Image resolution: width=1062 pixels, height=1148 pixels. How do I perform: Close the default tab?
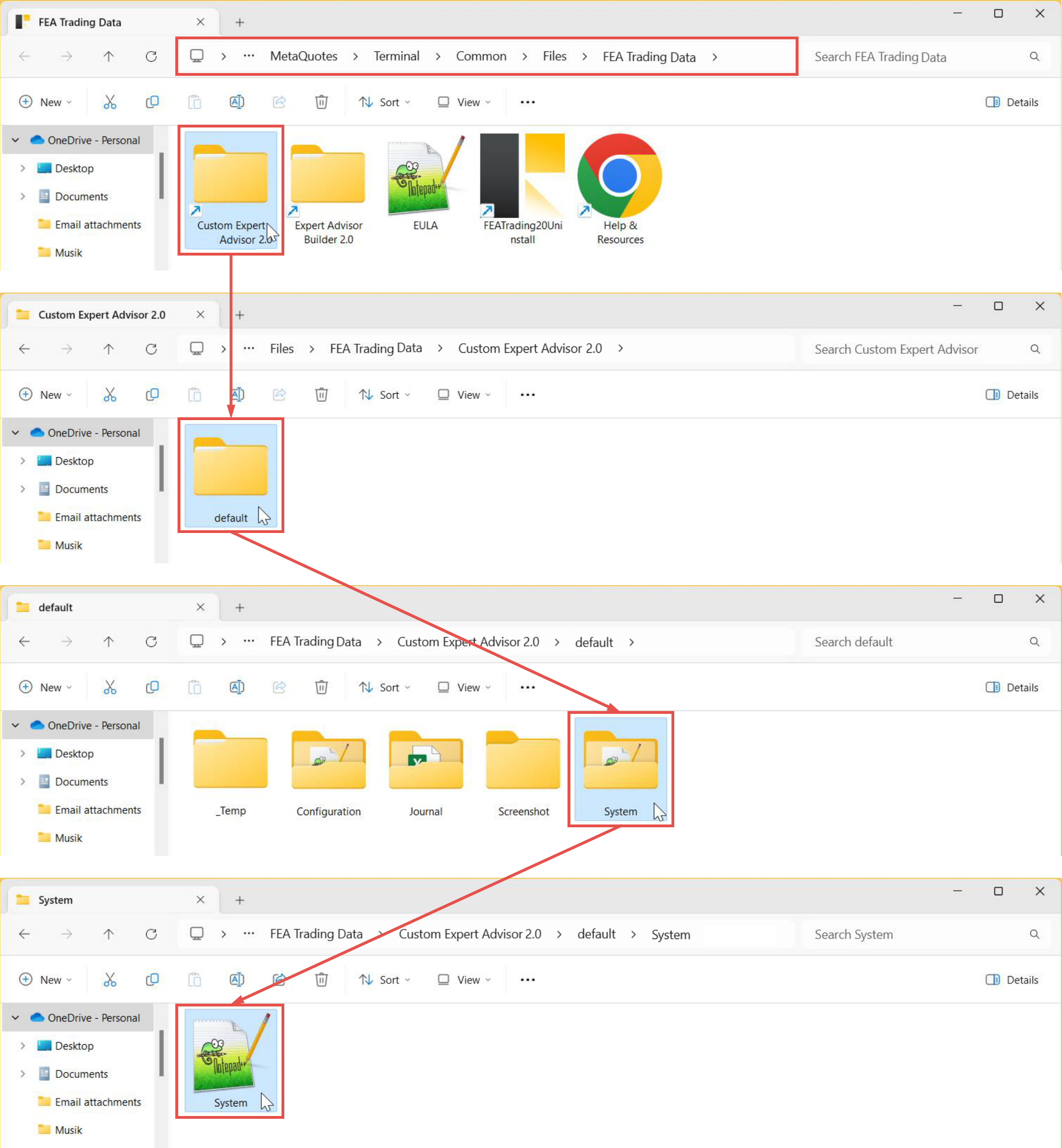coord(200,607)
